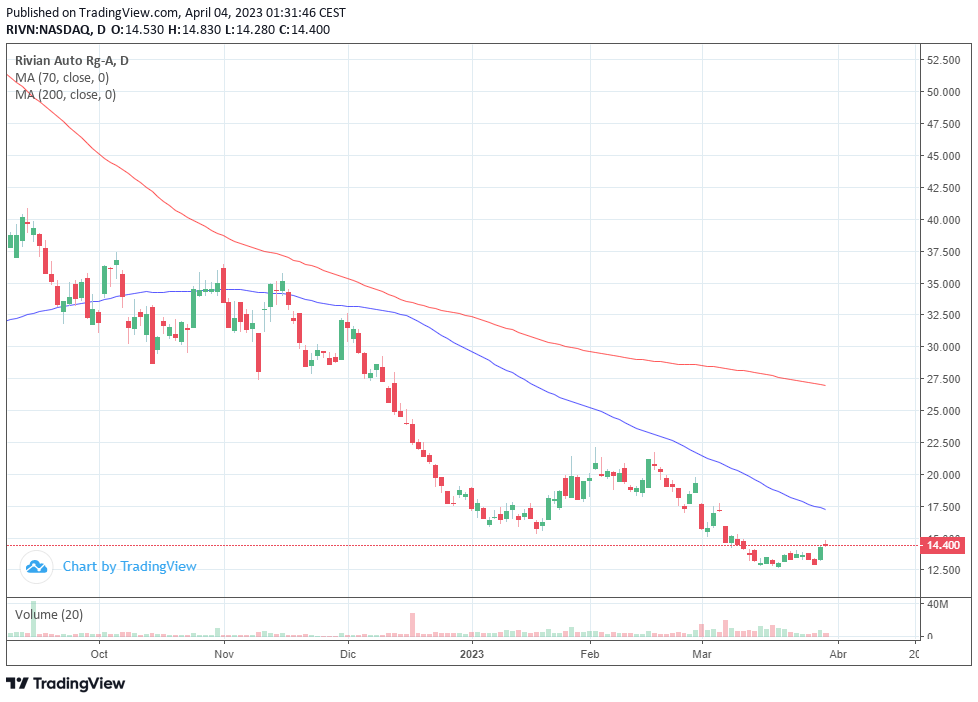Image resolution: width=978 pixels, height=702 pixels.
Task: Click the tallest green volume bar at far left
Action: pyautogui.click(x=34, y=619)
